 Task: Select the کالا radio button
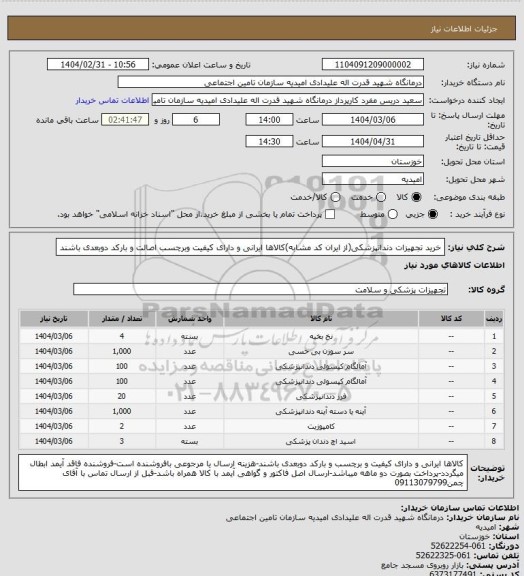coord(416,197)
